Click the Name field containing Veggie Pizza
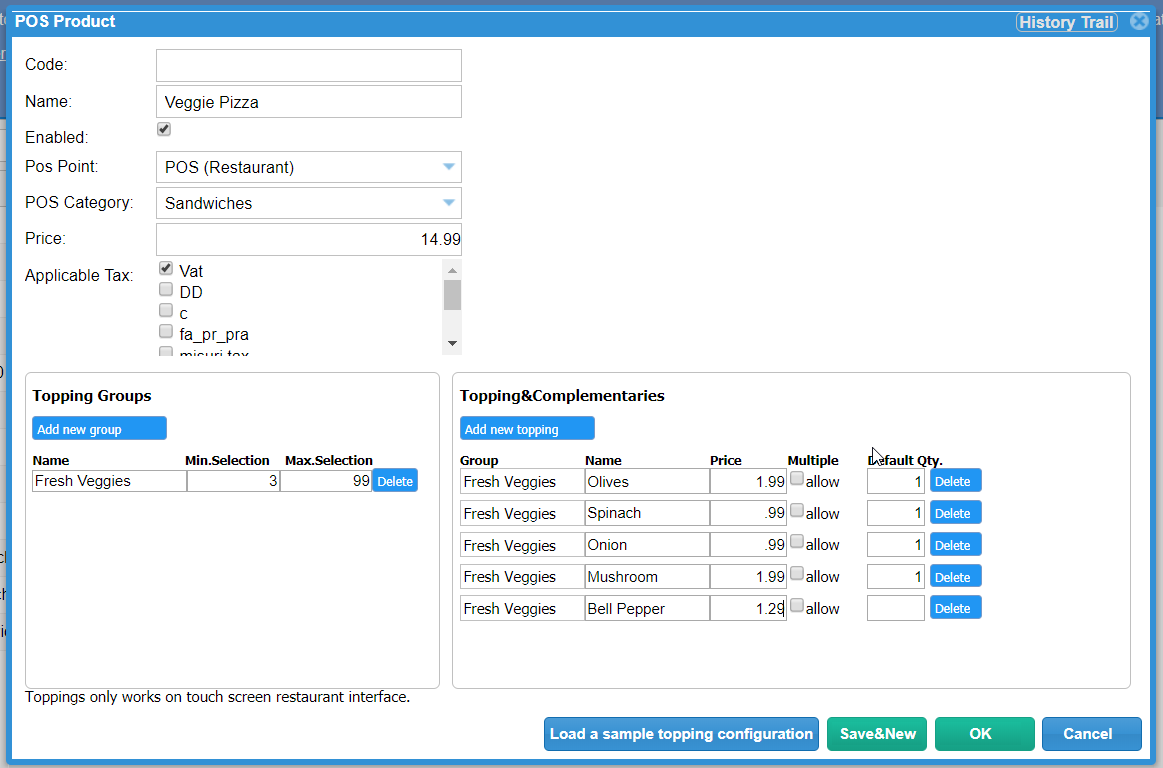Screen dimensions: 1163x768 coord(309,102)
